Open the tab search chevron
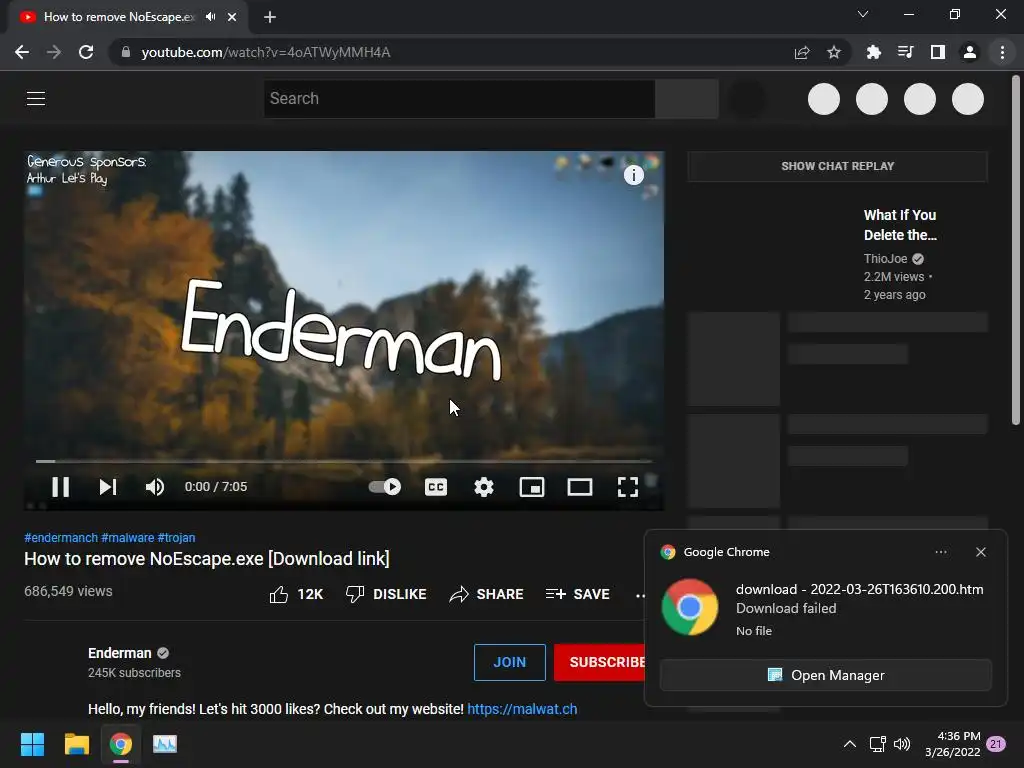 (x=863, y=14)
